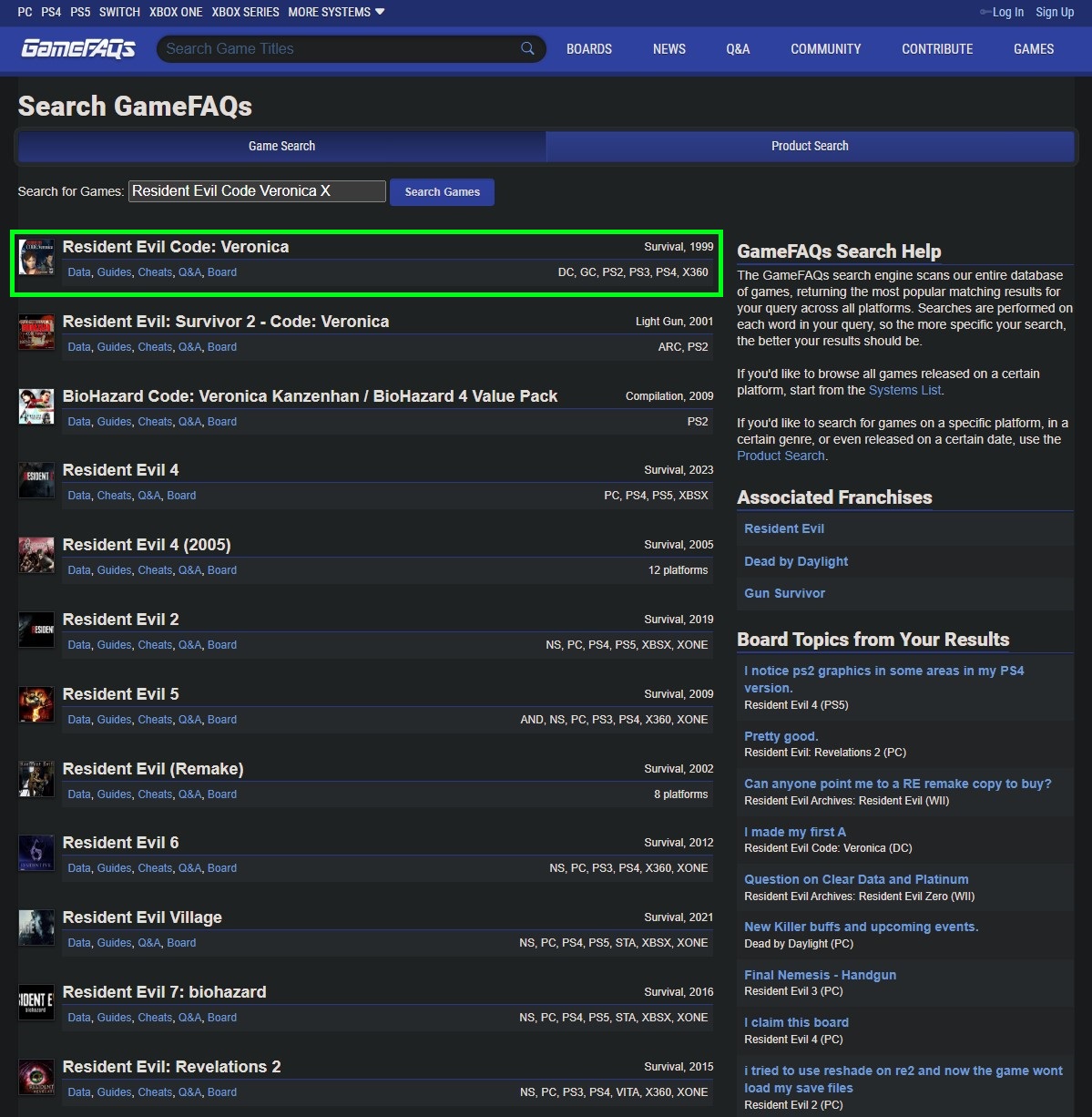Open the CONTRIBUTE menu
Image resolution: width=1092 pixels, height=1117 pixels.
(937, 49)
